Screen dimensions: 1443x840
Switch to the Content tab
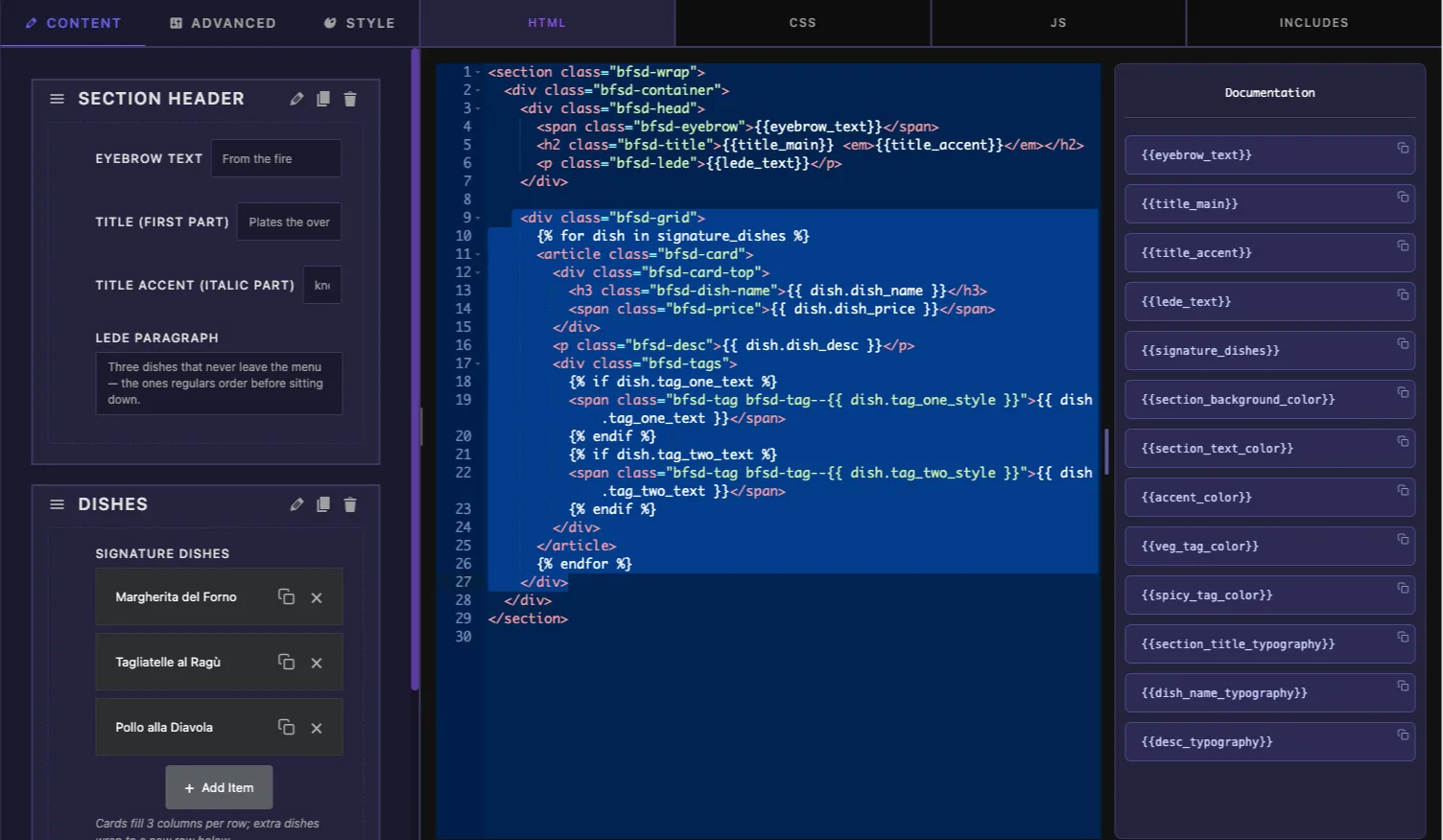tap(73, 23)
